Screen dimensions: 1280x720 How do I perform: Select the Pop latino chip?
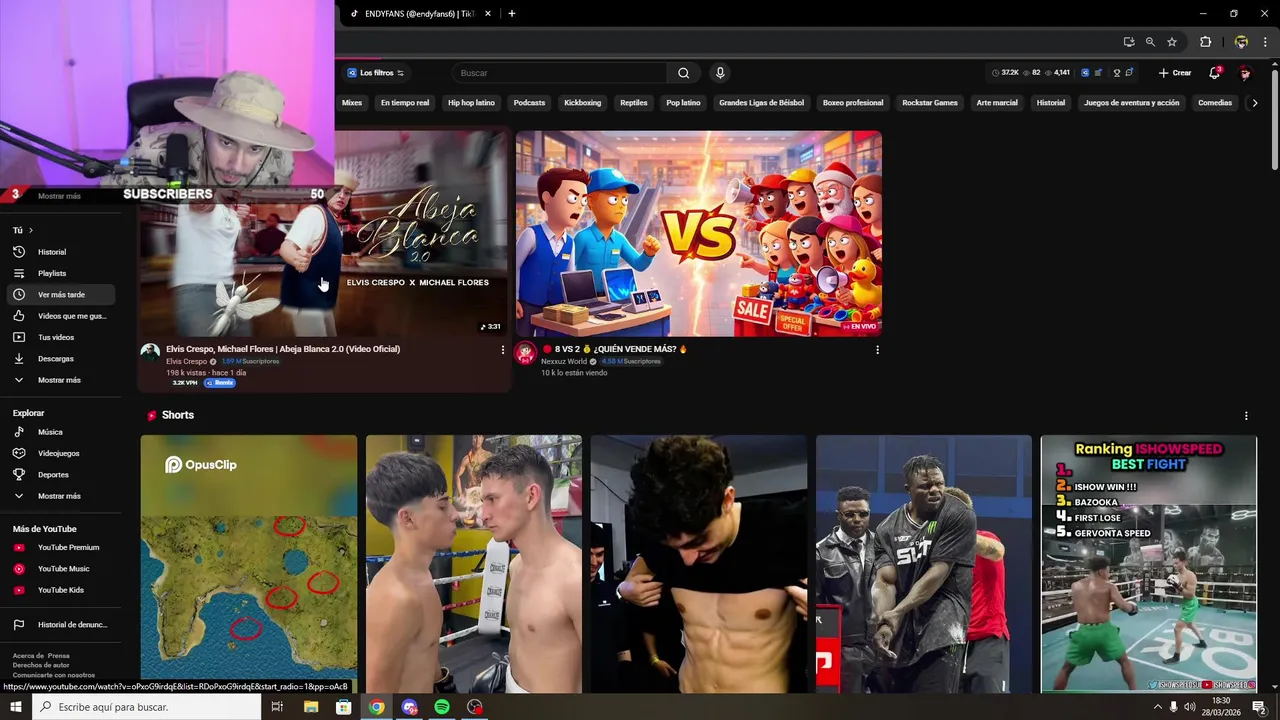click(683, 103)
